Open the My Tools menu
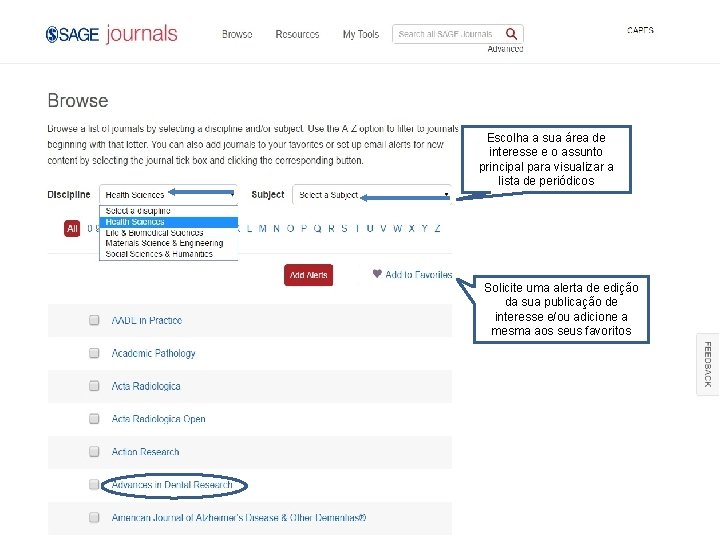 point(360,34)
